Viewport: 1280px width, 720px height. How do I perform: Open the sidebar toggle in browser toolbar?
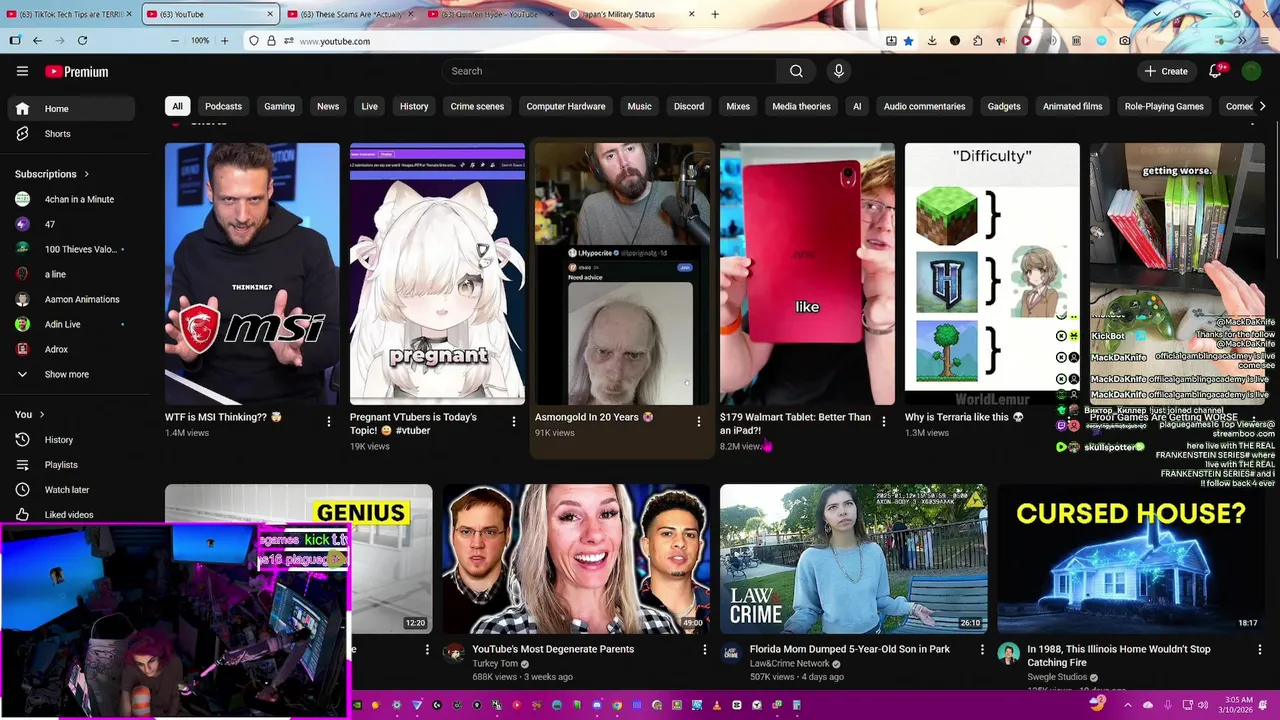pos(14,41)
